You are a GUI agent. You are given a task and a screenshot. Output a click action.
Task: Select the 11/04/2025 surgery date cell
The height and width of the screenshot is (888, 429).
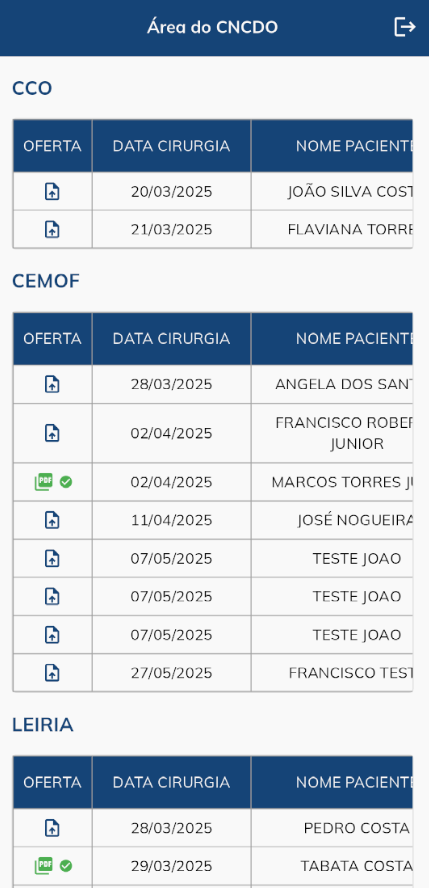tap(171, 520)
